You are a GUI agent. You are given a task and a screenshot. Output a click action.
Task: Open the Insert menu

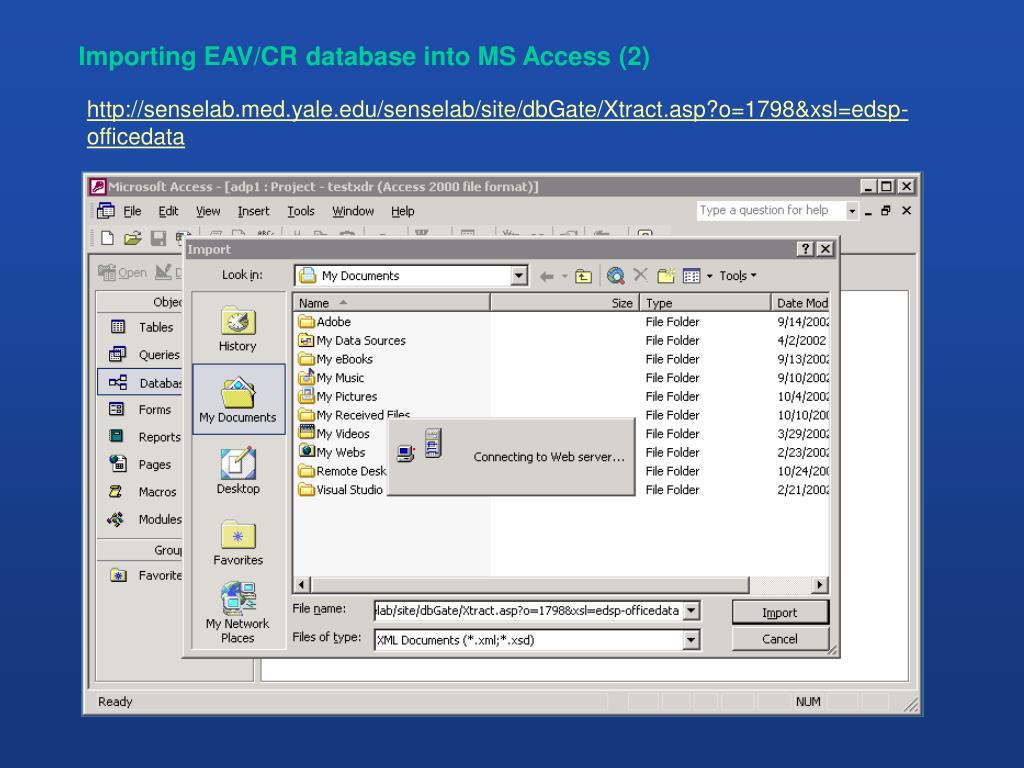253,211
